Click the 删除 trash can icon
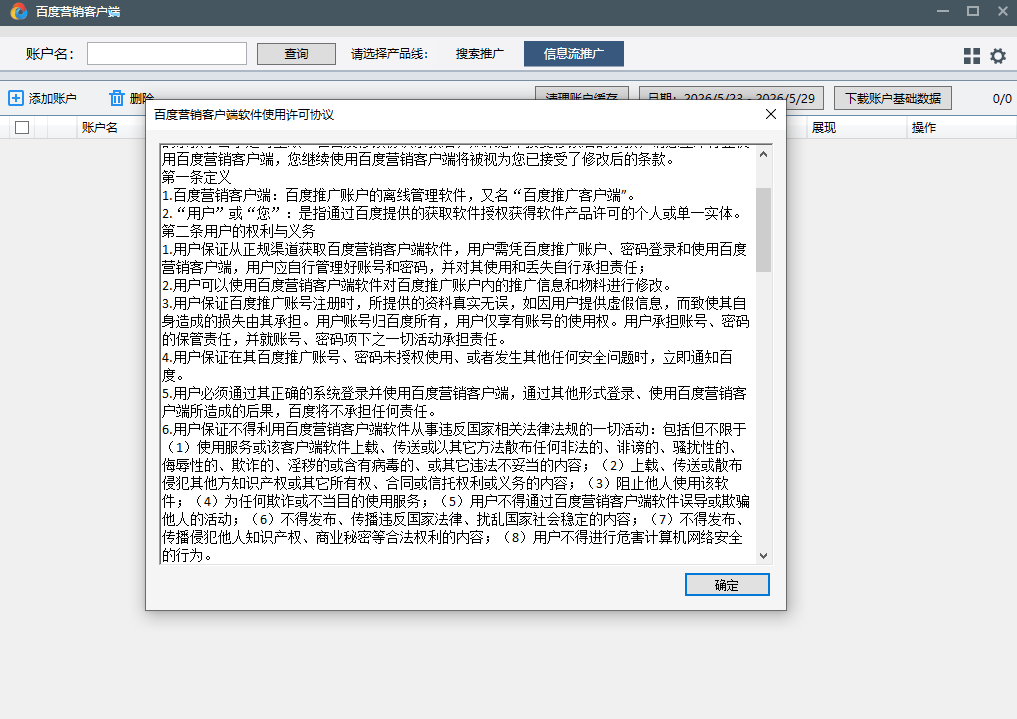1017x719 pixels. tap(117, 98)
